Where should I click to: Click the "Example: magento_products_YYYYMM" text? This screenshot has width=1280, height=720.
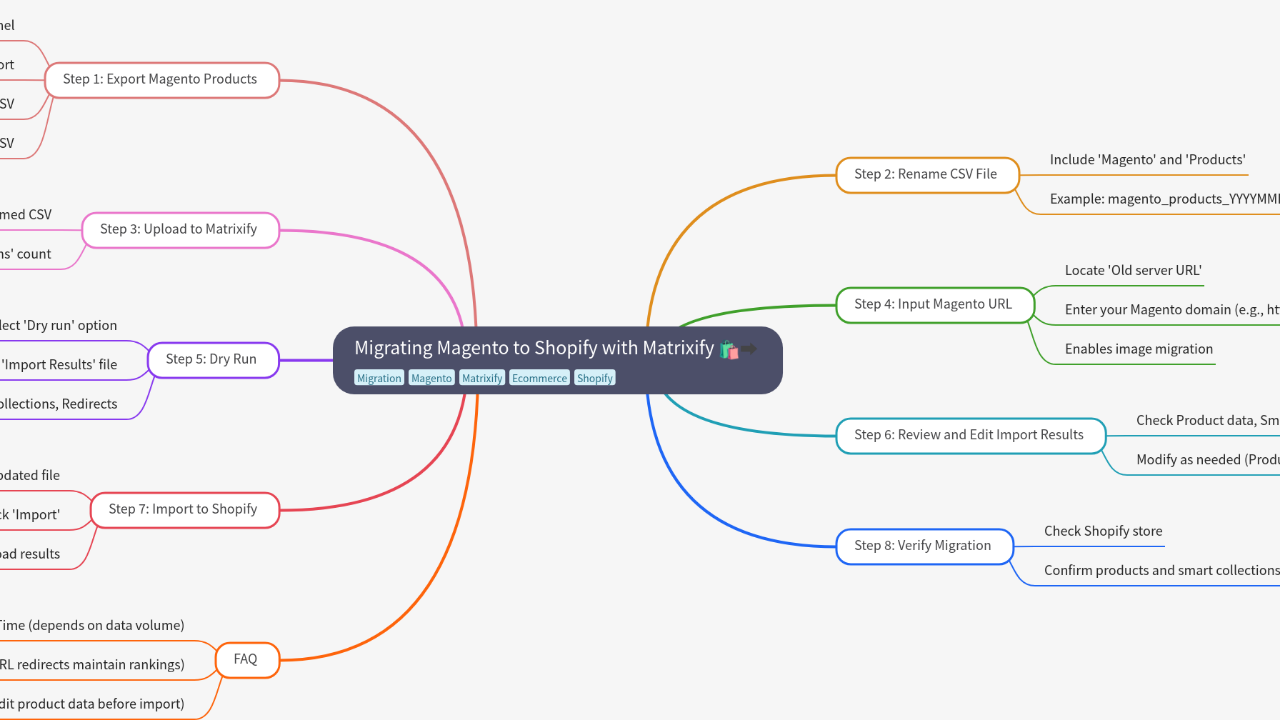pos(1164,199)
